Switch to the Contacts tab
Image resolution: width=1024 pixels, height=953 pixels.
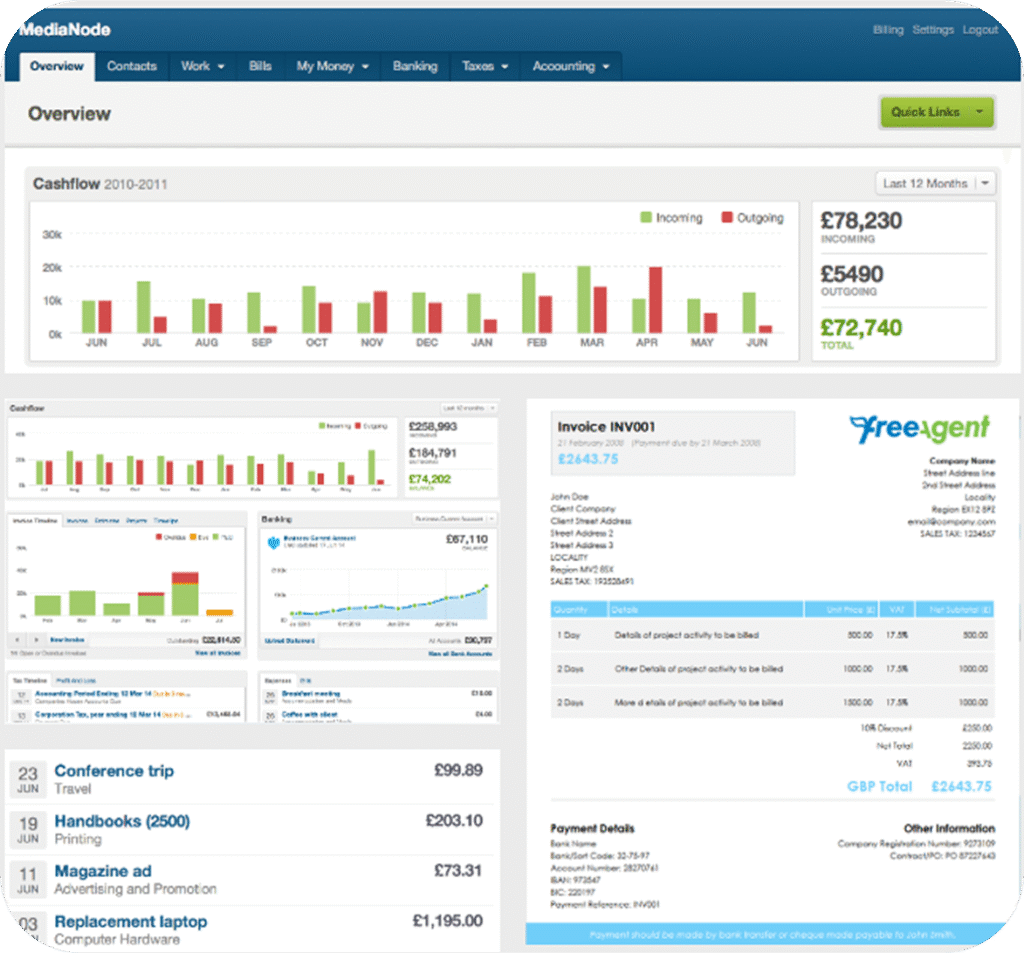[x=132, y=66]
